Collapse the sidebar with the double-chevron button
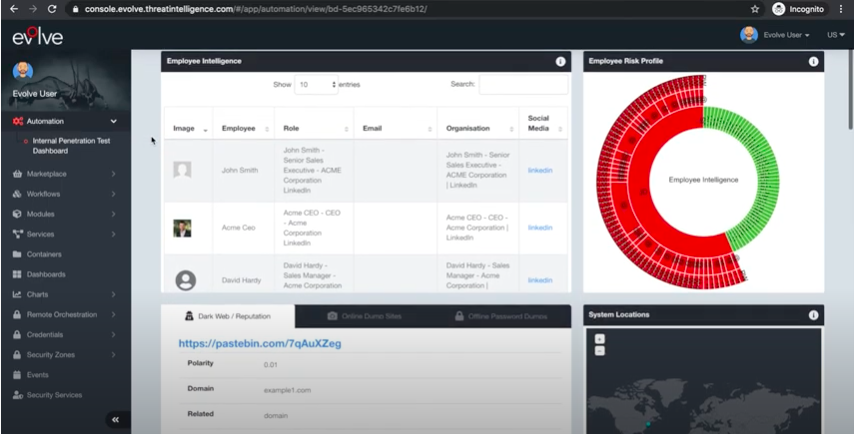This screenshot has width=854, height=434. [115, 419]
